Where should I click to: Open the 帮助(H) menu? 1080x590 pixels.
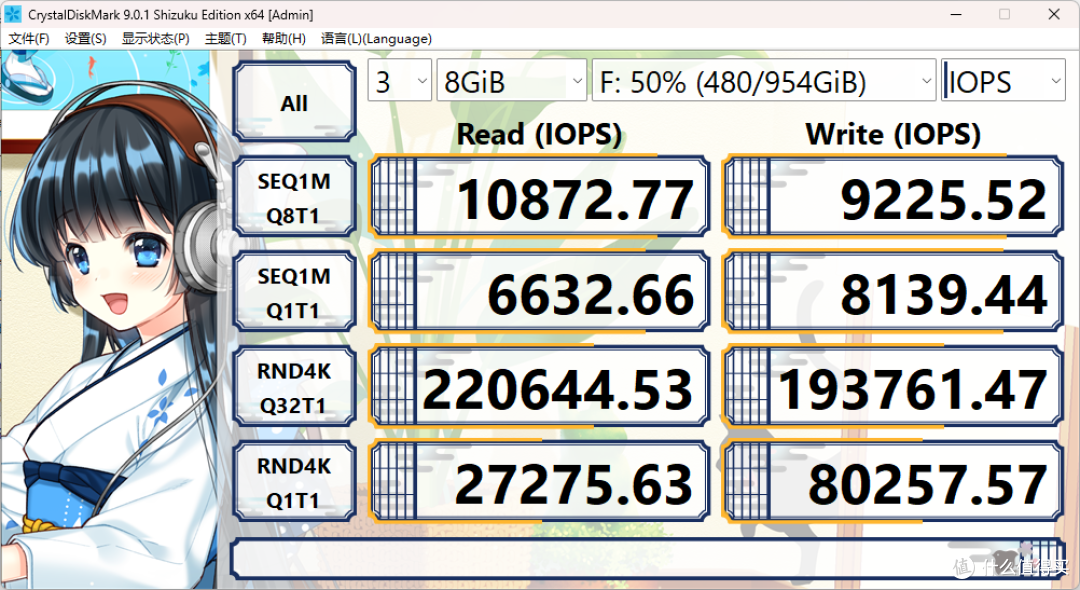(284, 39)
